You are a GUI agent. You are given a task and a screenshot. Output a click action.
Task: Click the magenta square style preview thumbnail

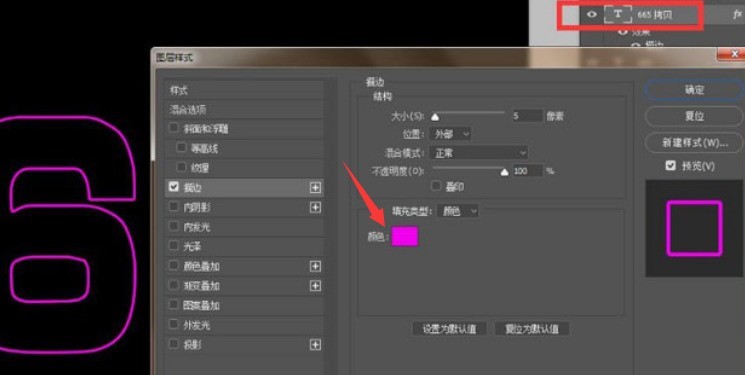pos(694,229)
